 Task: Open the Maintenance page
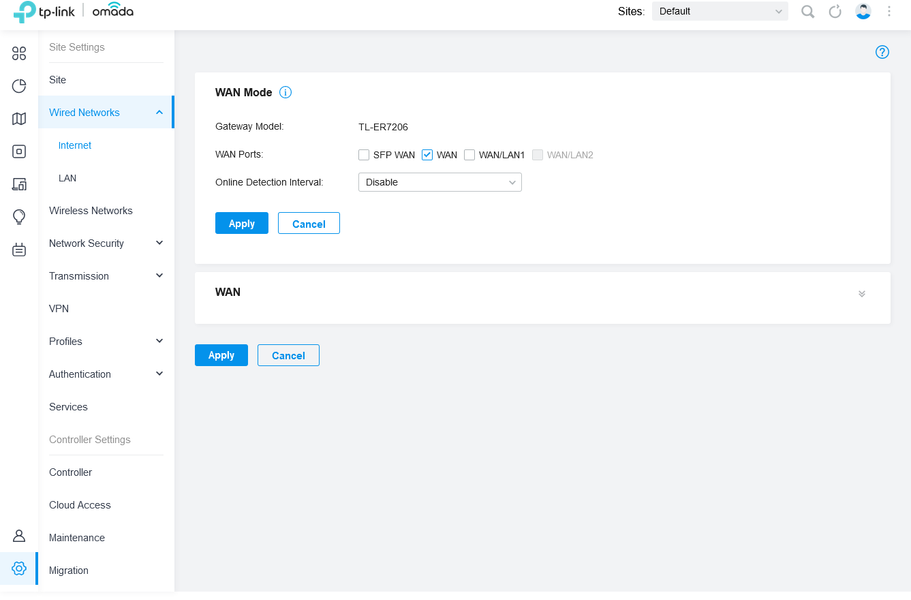tap(77, 538)
